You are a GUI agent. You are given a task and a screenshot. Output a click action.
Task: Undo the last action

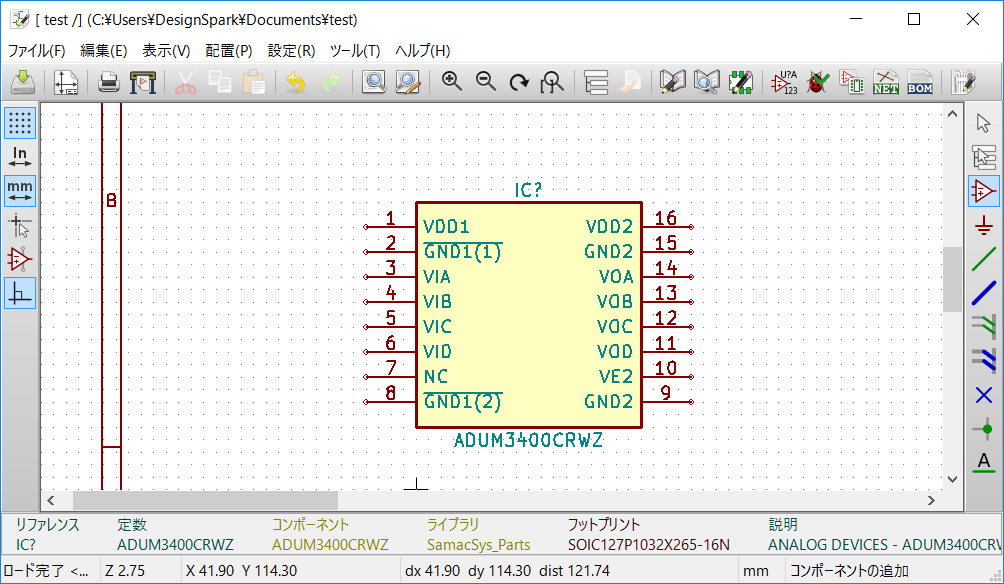tap(296, 82)
